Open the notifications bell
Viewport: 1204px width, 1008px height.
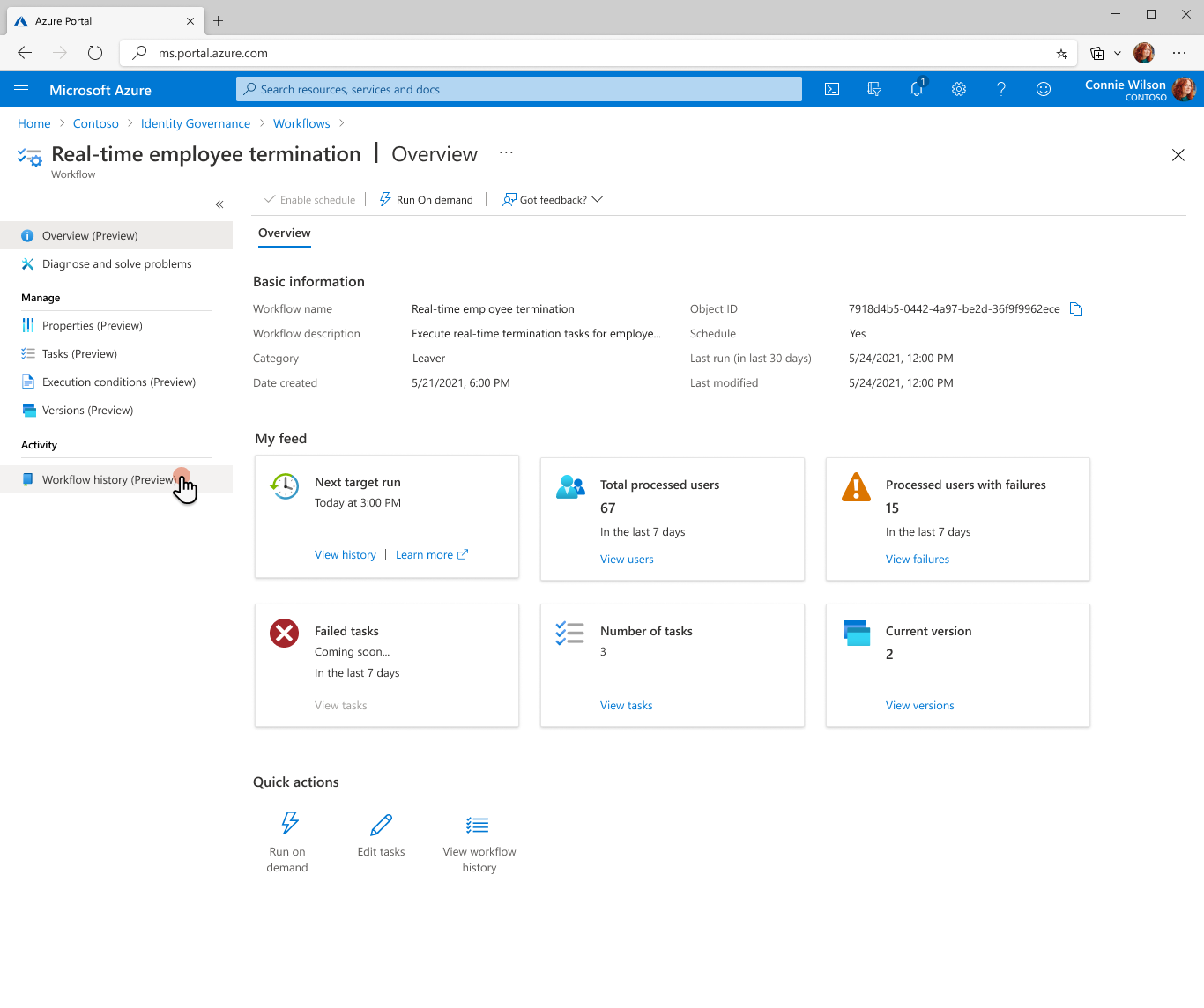click(x=917, y=88)
